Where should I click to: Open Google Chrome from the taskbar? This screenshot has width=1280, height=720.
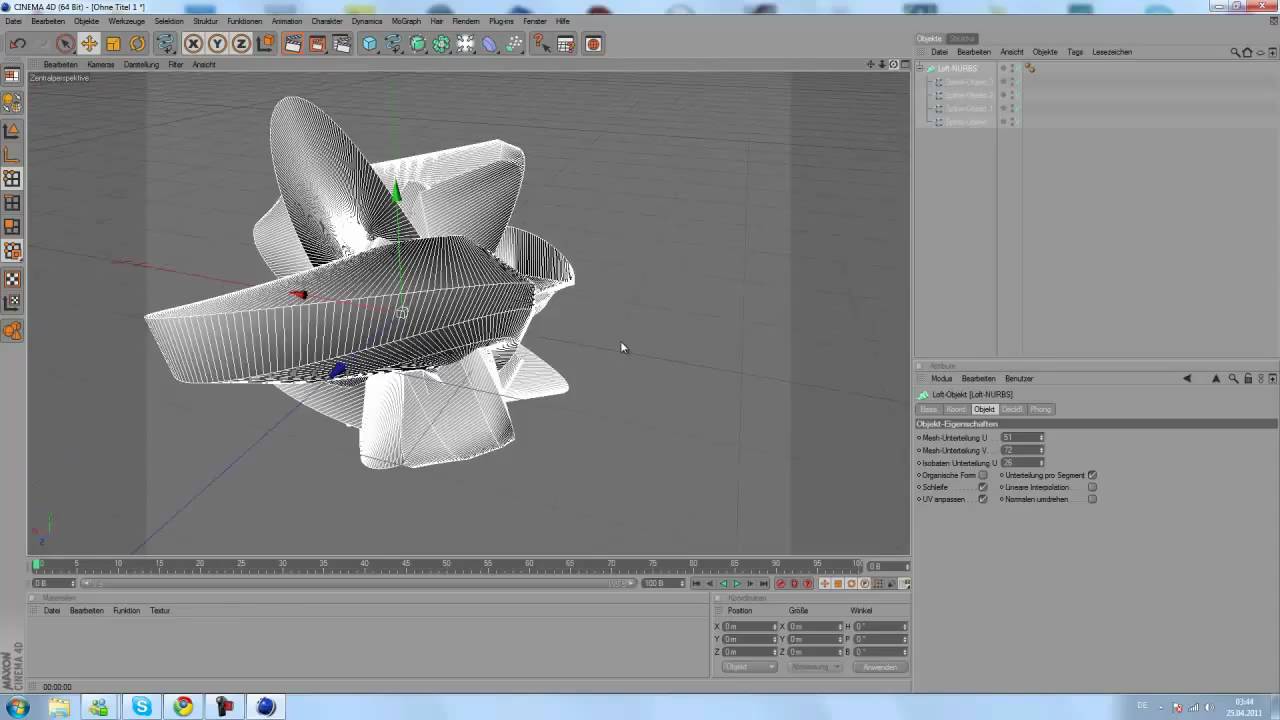(x=183, y=707)
